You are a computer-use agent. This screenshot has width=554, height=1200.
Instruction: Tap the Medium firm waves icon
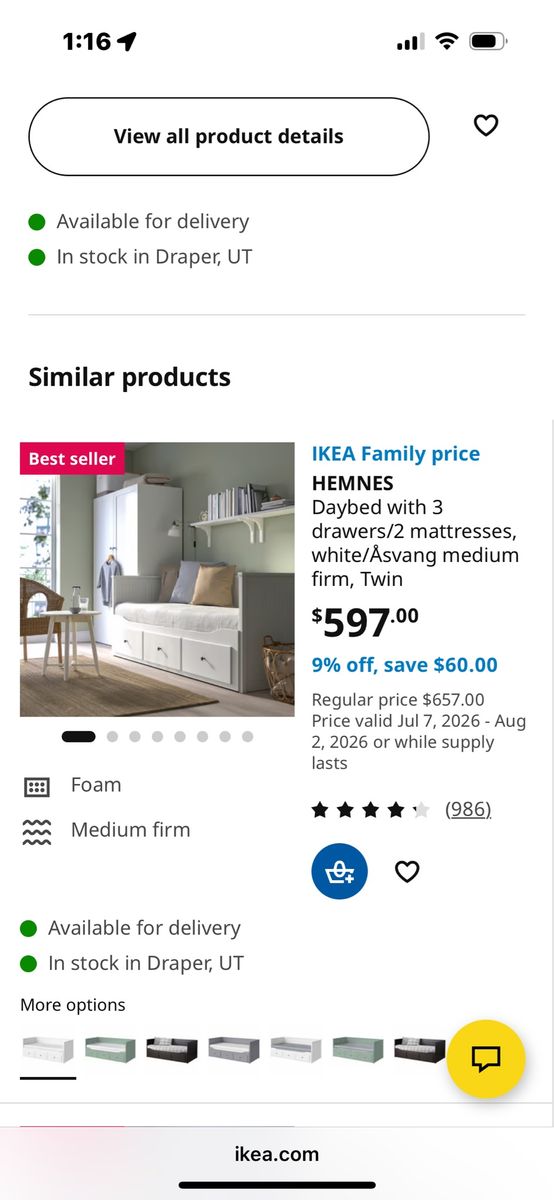36,831
